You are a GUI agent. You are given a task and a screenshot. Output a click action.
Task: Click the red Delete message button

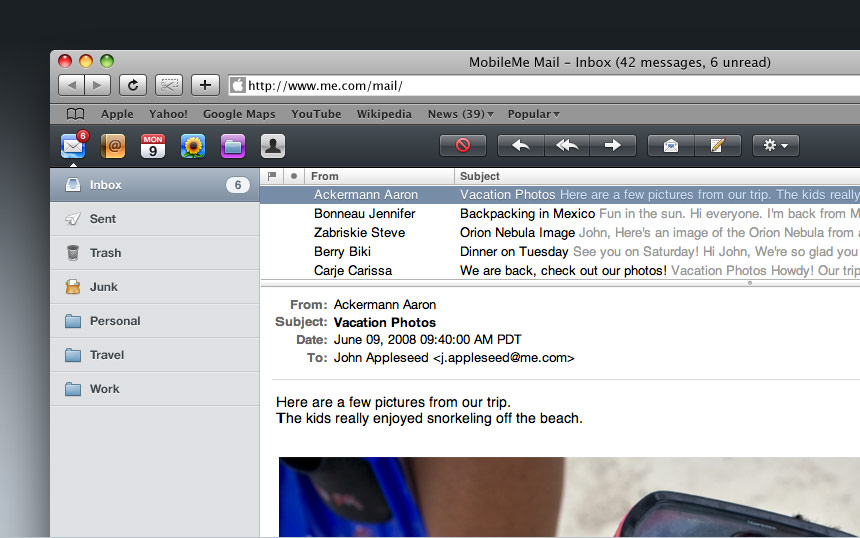point(463,145)
